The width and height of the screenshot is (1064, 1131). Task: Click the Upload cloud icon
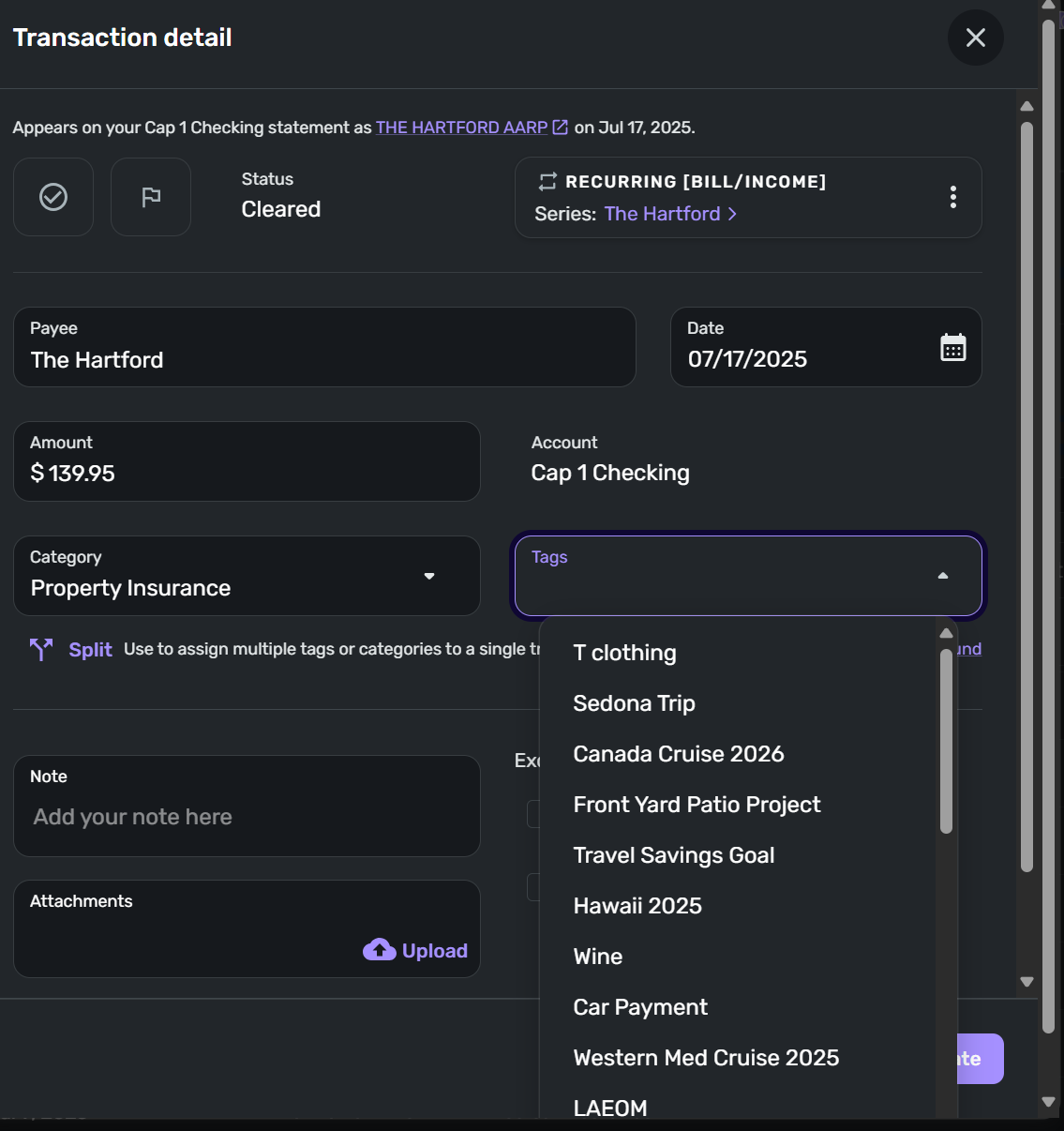tap(379, 950)
